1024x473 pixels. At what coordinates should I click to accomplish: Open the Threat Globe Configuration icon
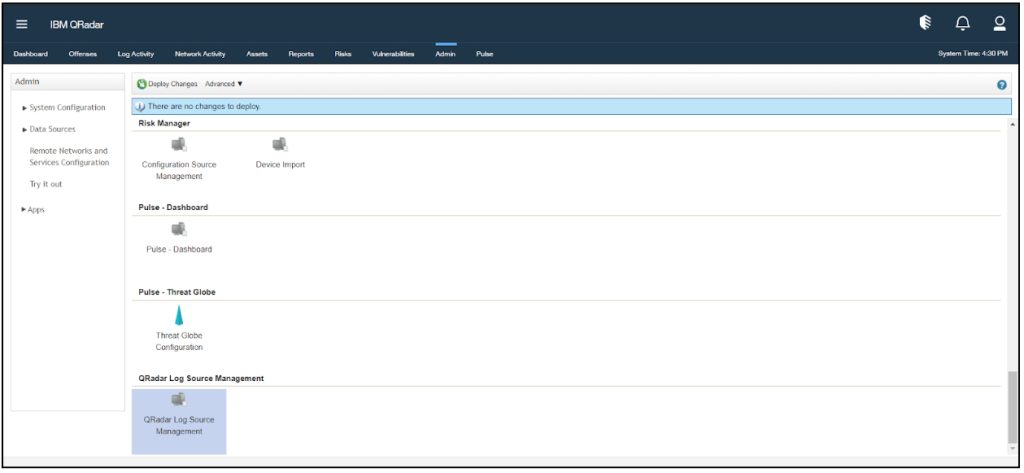178,316
